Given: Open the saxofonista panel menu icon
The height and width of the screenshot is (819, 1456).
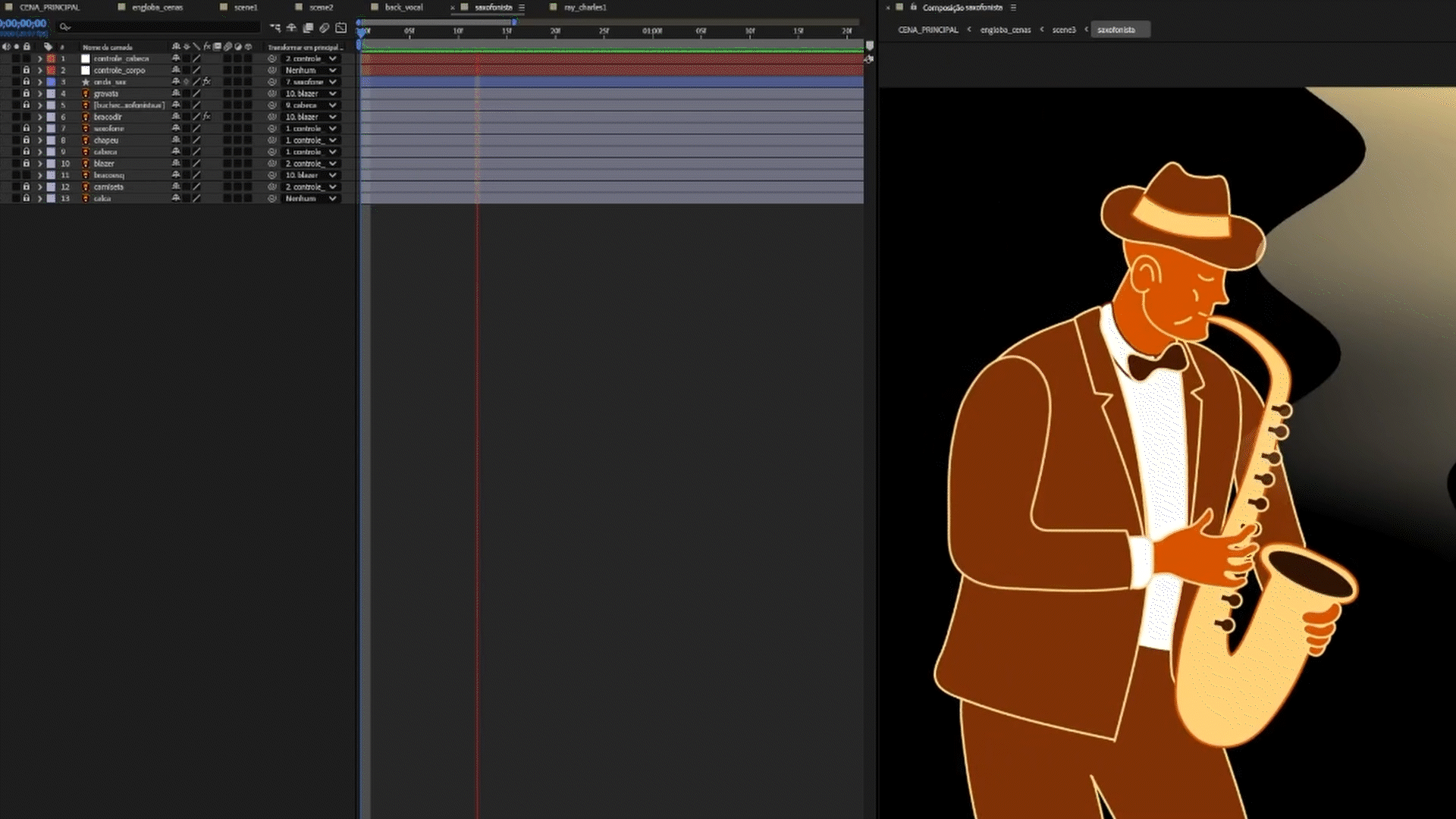Looking at the screenshot, I should click(522, 8).
